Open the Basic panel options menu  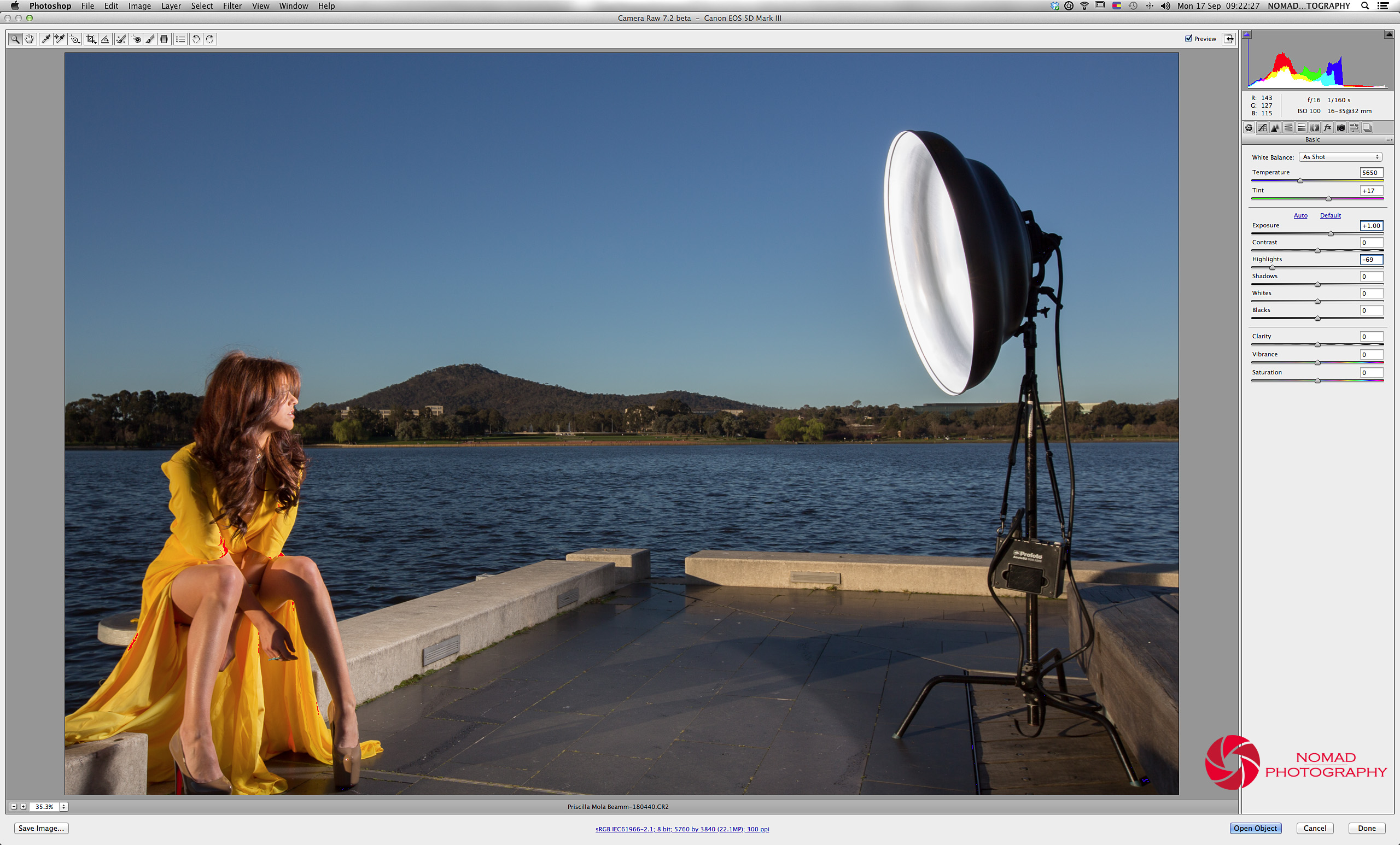(1388, 140)
